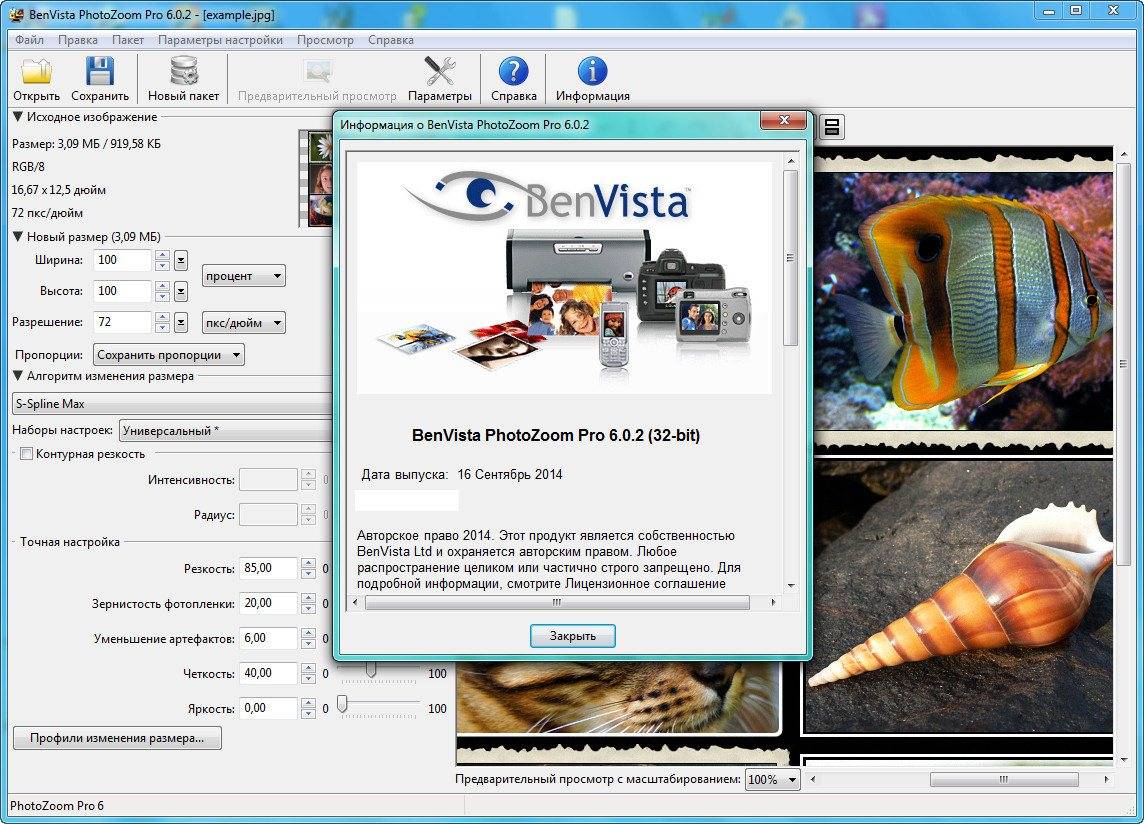
Task: Increase Резкость with the up spinner
Action: (309, 563)
